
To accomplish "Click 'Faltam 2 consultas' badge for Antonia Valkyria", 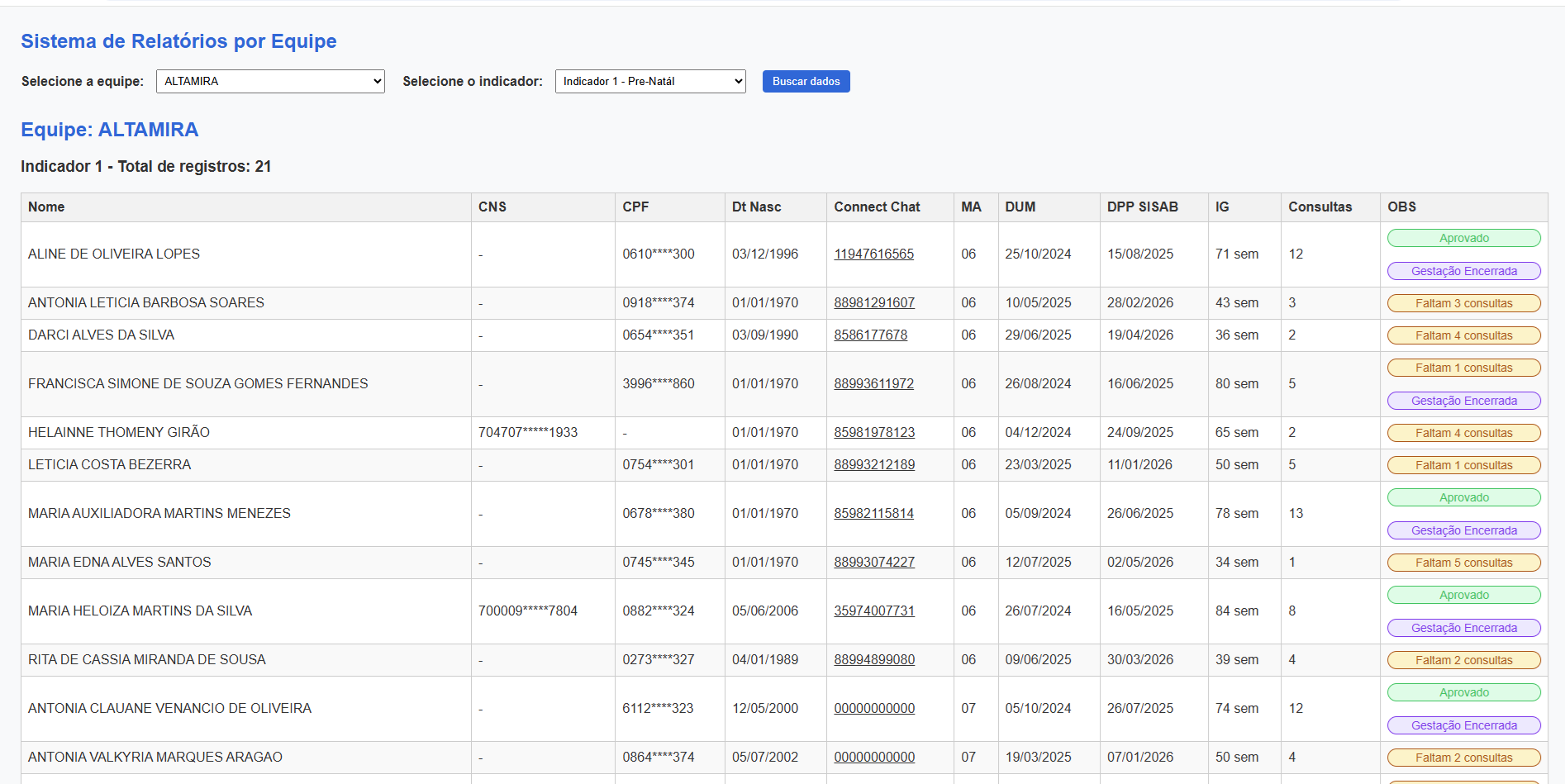I will (x=1463, y=757).
